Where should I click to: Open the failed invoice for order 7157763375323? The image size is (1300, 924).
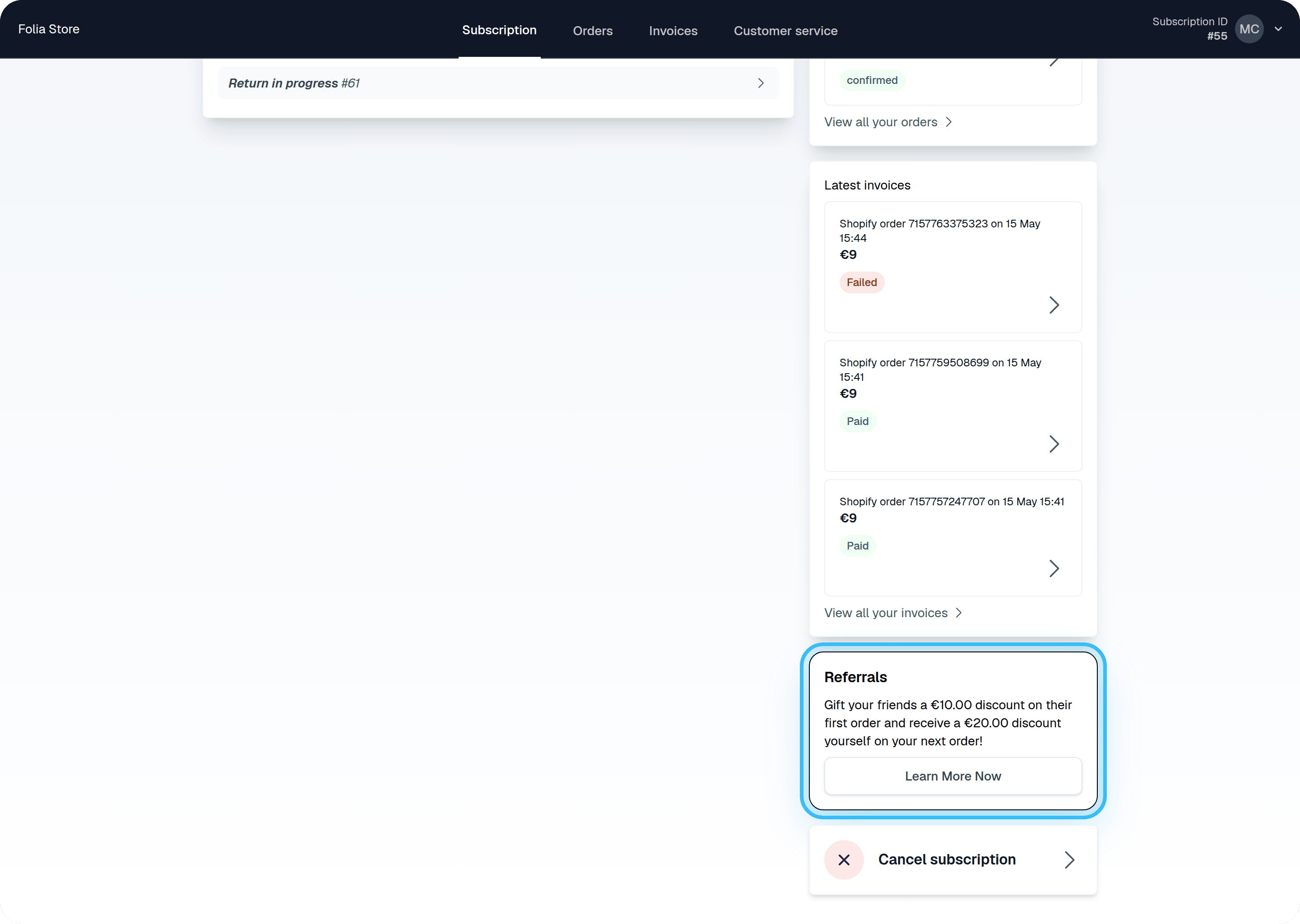953,267
